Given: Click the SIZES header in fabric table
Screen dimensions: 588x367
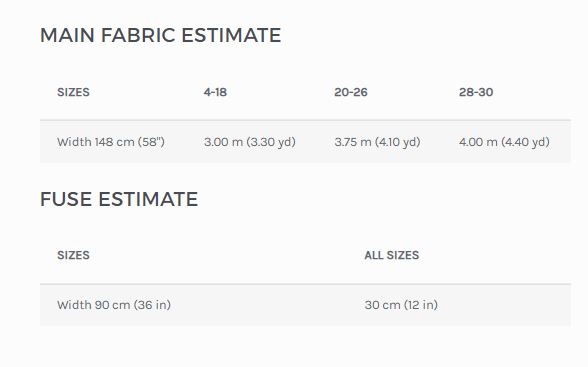Looking at the screenshot, I should [73, 92].
